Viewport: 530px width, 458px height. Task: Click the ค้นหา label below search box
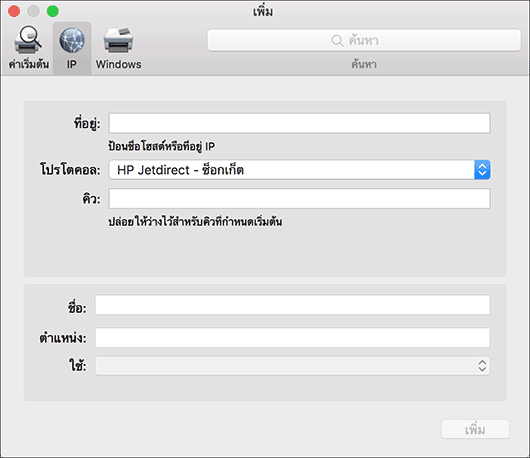click(x=364, y=64)
